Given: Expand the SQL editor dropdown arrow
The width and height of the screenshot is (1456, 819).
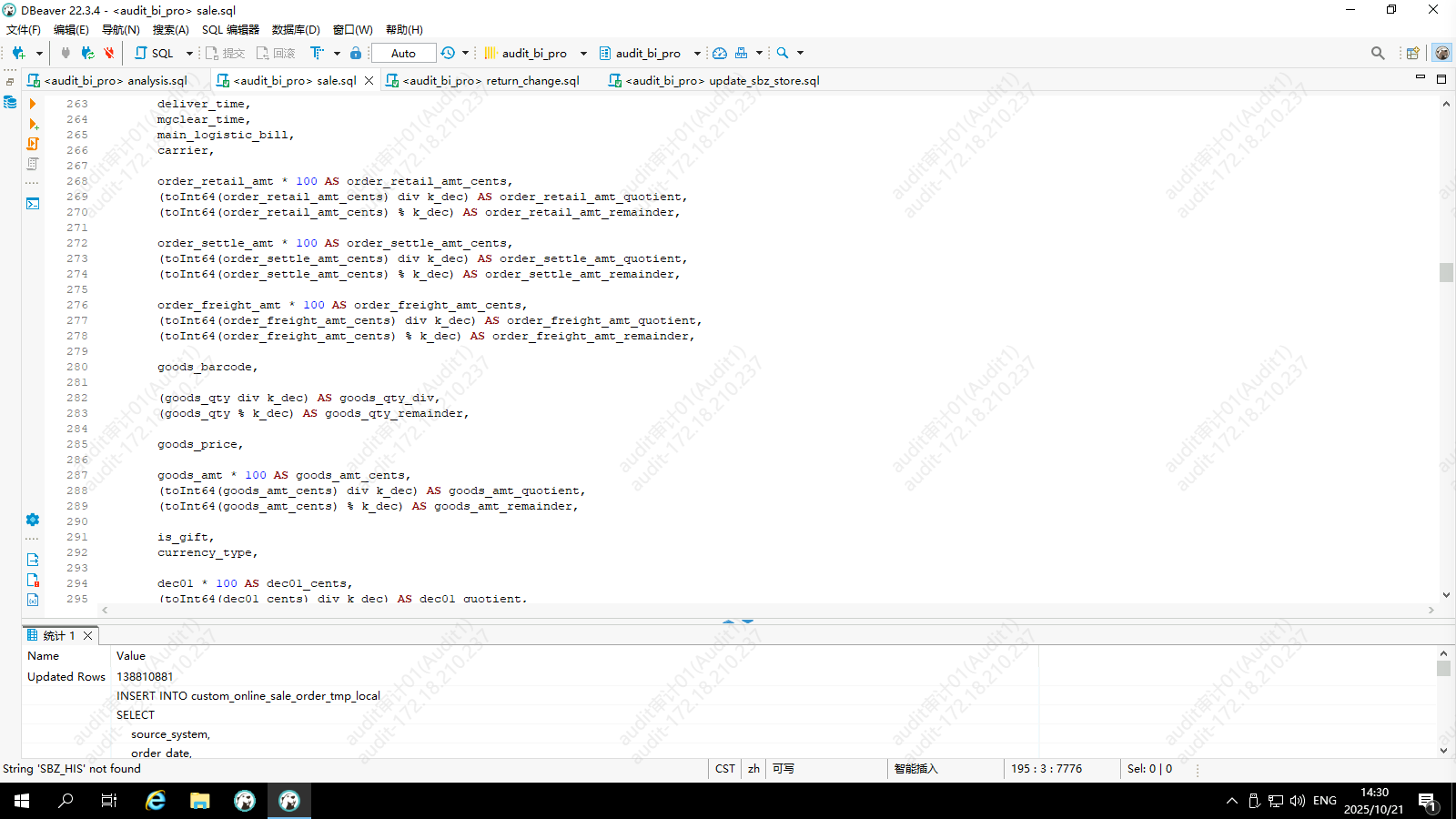Looking at the screenshot, I should point(189,53).
